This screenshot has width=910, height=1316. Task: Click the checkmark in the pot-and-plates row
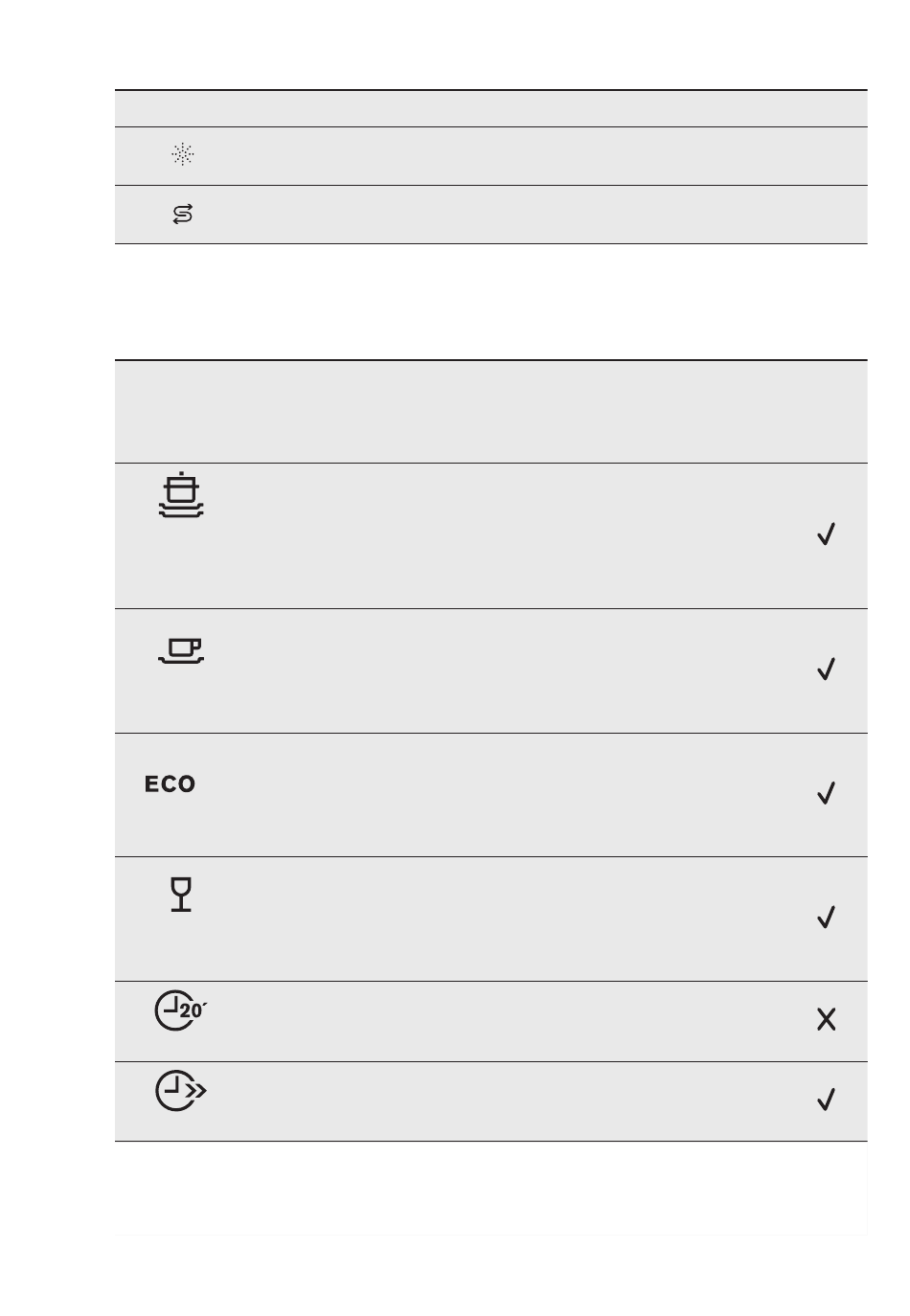[x=826, y=534]
